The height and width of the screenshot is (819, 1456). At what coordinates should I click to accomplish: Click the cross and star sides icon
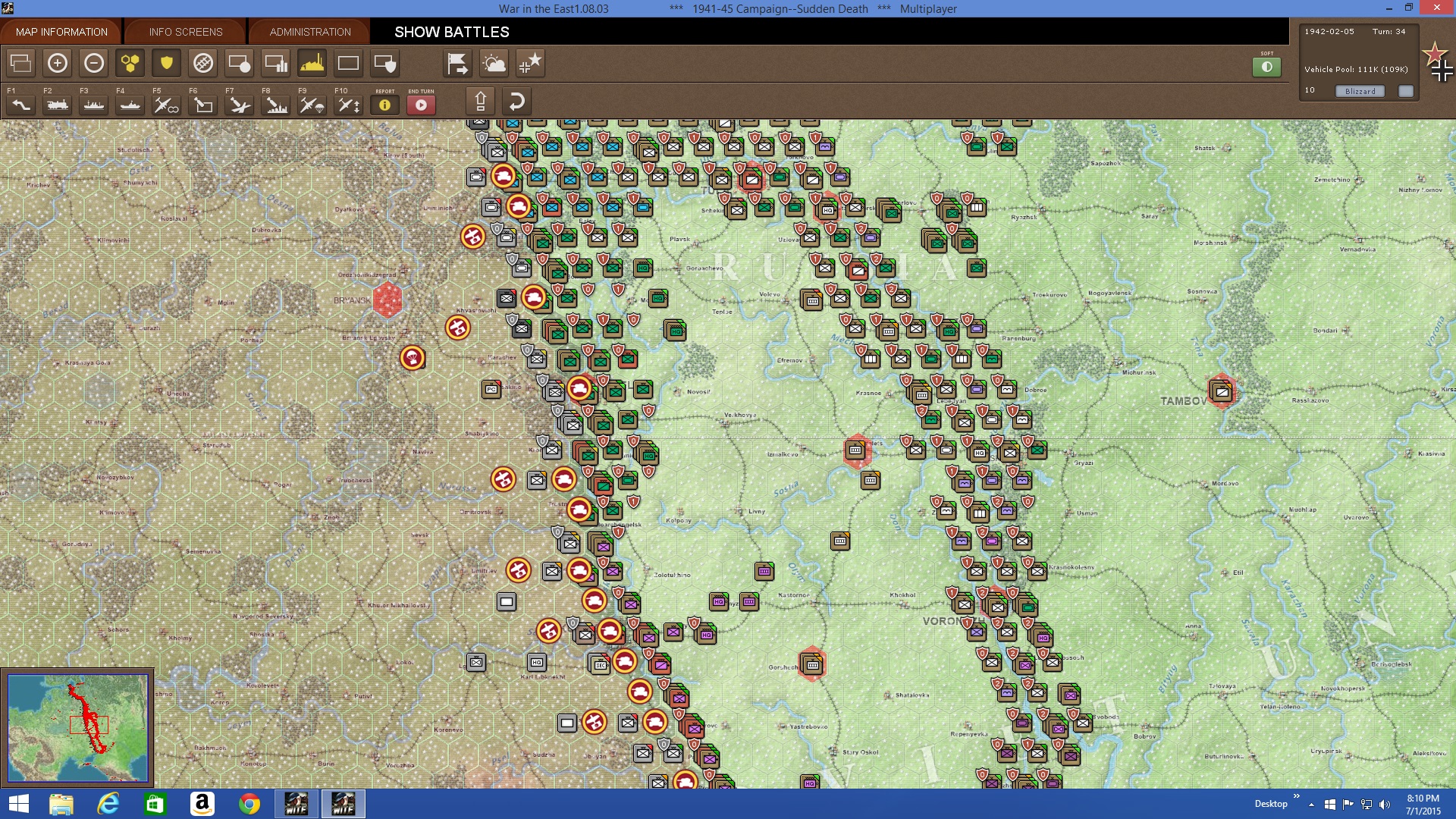point(531,63)
